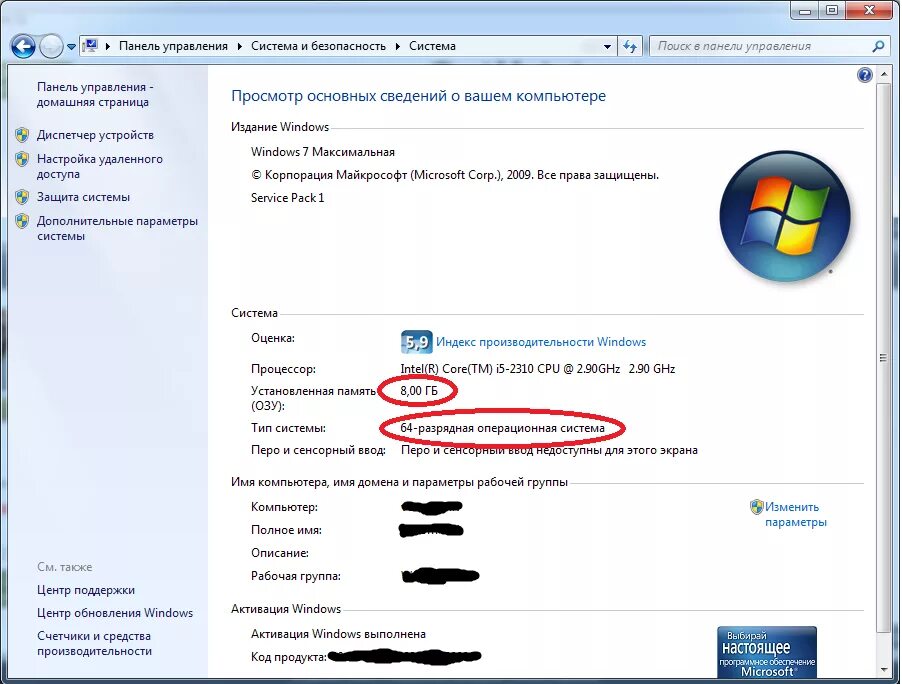Click Изменить параметры link

click(x=796, y=514)
